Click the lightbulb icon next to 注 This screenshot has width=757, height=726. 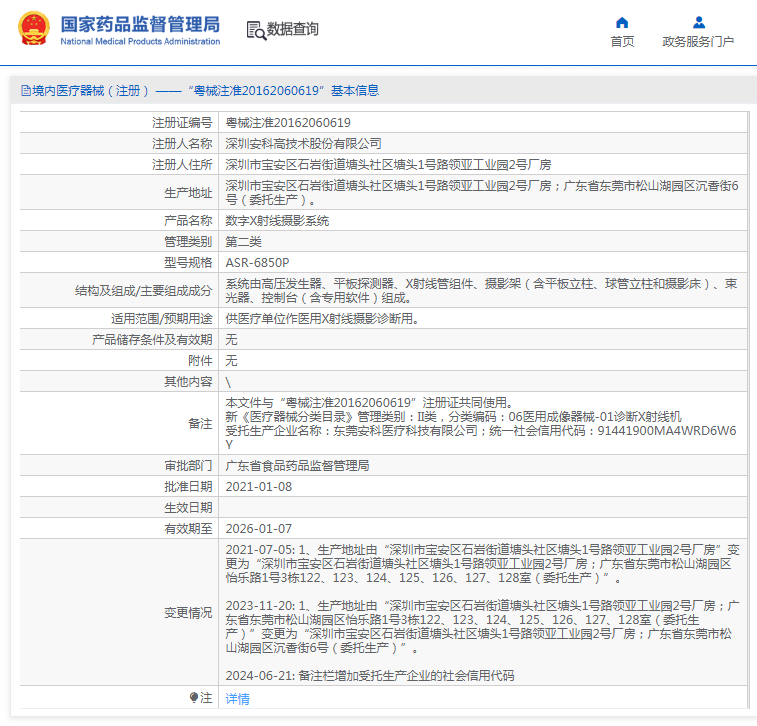(194, 698)
